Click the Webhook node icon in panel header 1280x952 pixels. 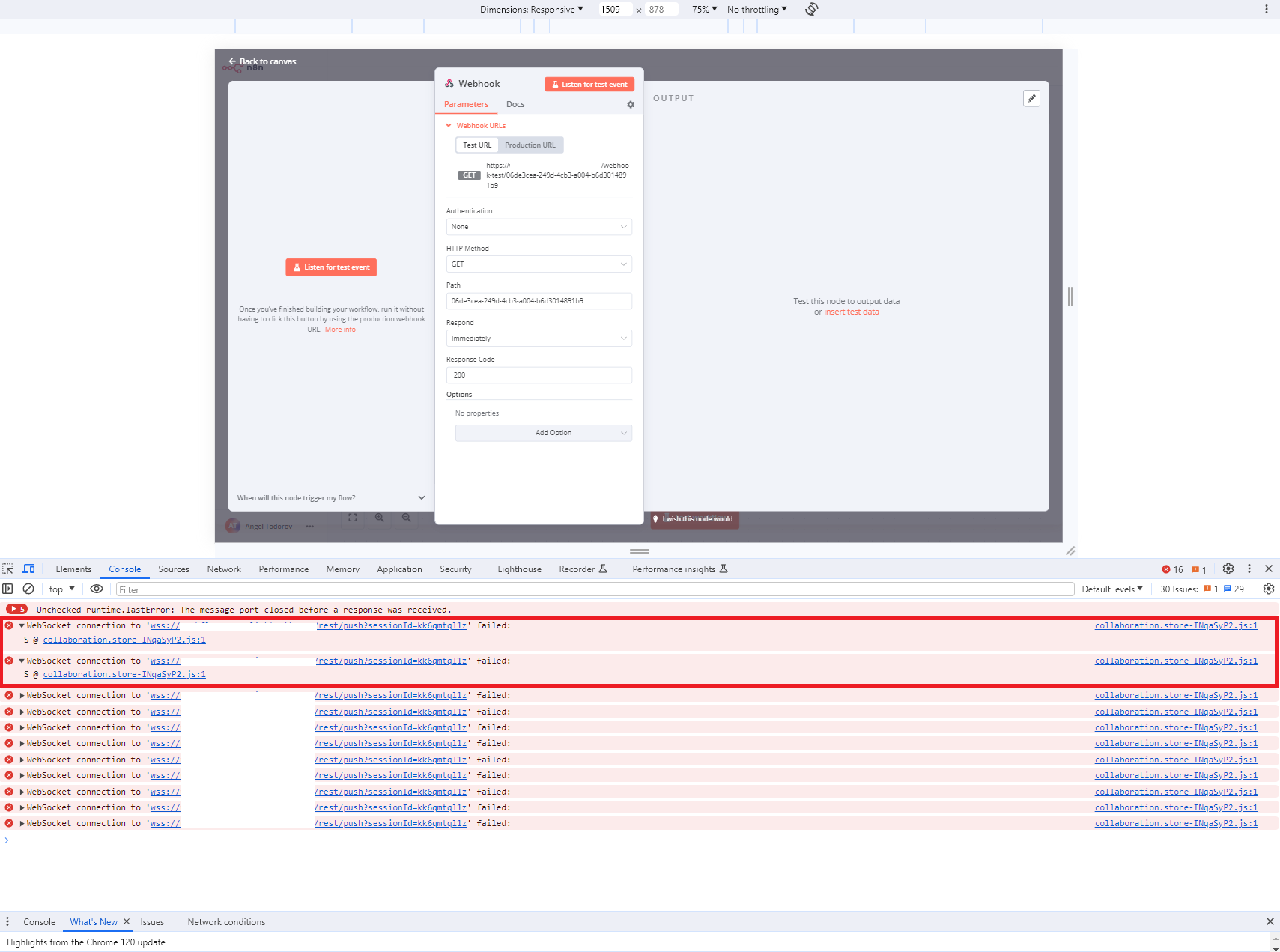pyautogui.click(x=449, y=84)
